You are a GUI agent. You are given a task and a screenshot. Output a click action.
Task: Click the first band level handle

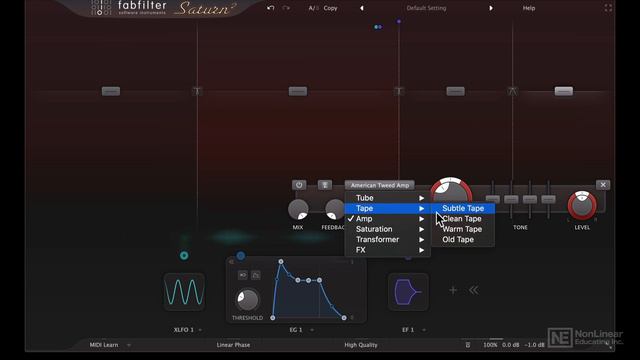coord(111,91)
